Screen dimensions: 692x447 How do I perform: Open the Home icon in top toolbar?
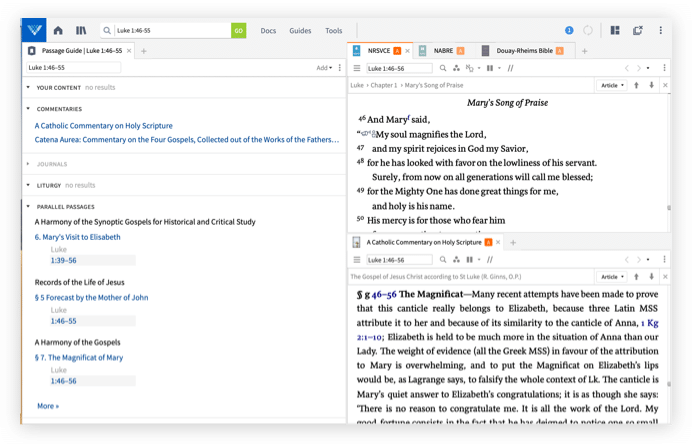coord(58,30)
